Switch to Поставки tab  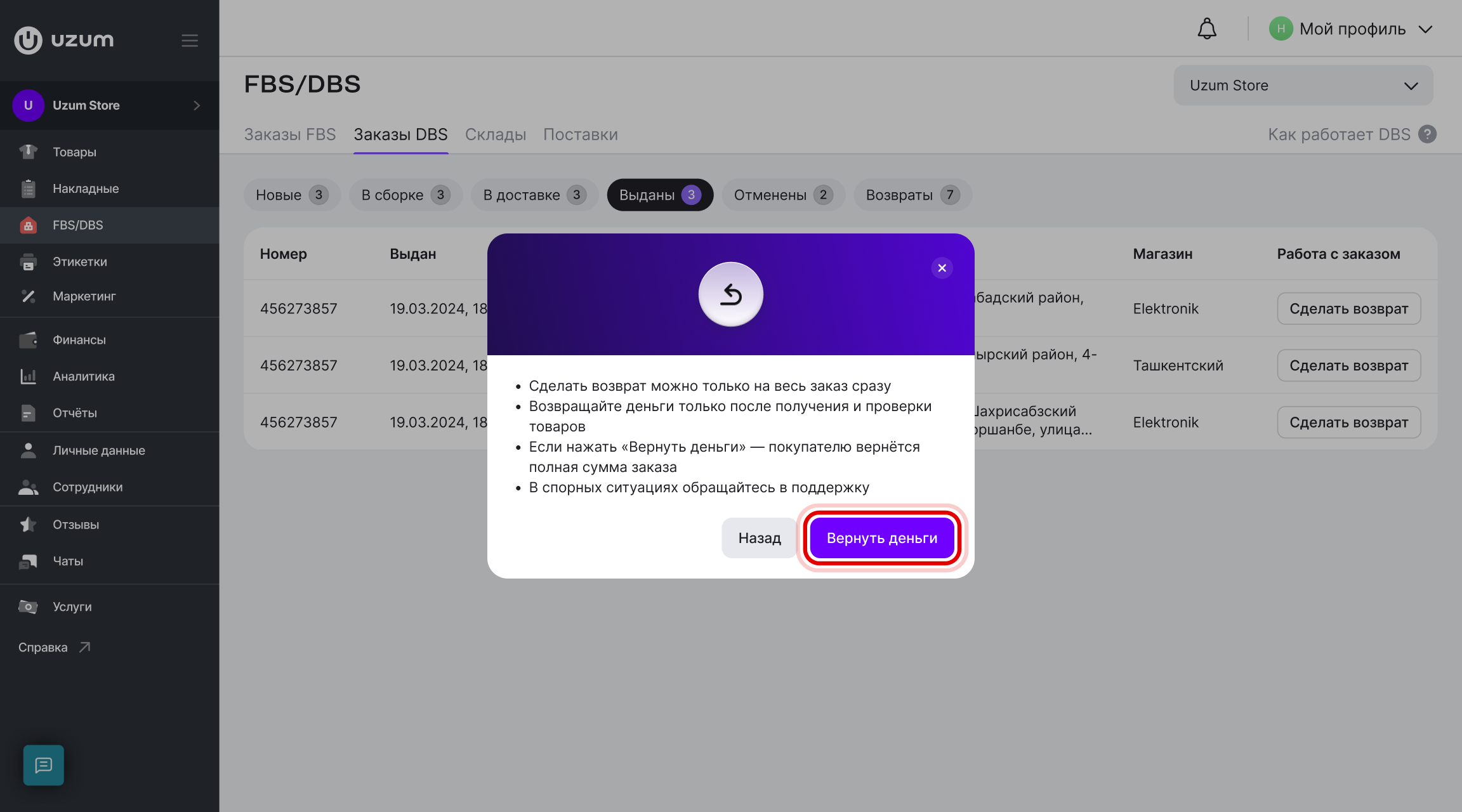[580, 134]
